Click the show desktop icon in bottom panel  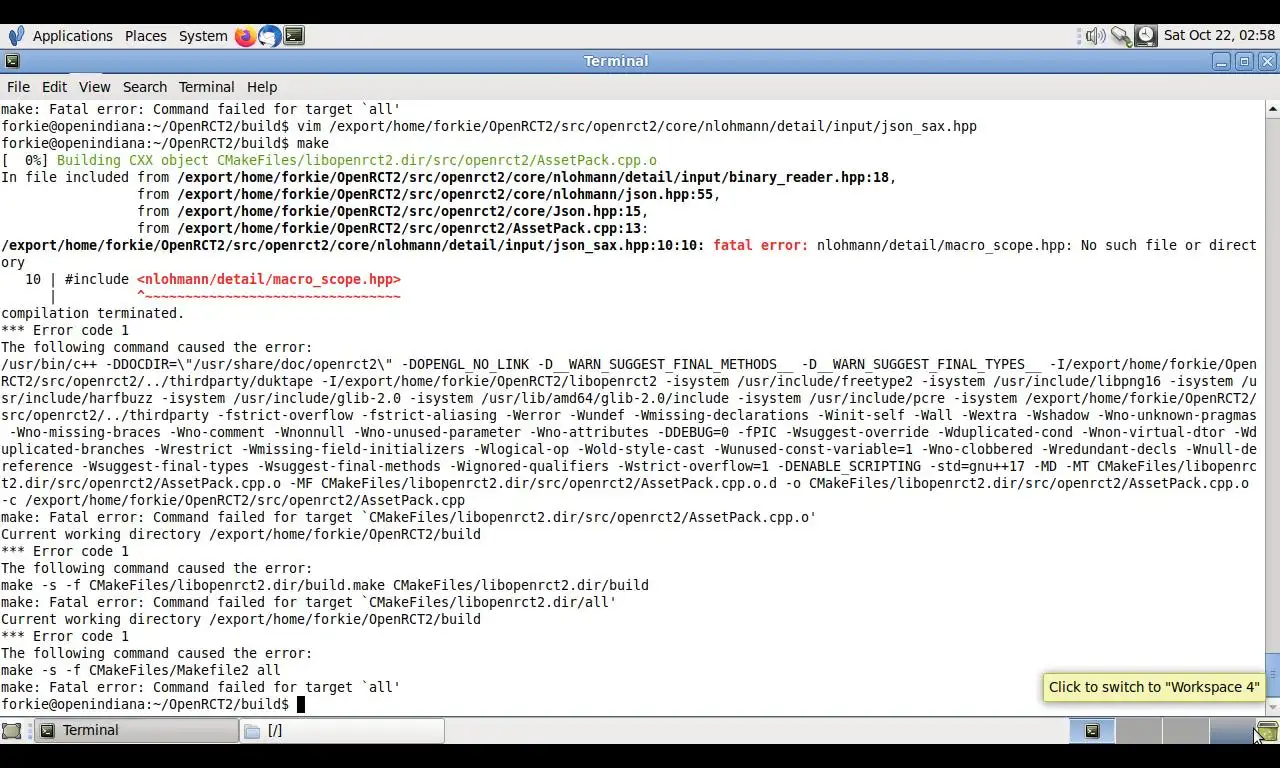[12, 731]
